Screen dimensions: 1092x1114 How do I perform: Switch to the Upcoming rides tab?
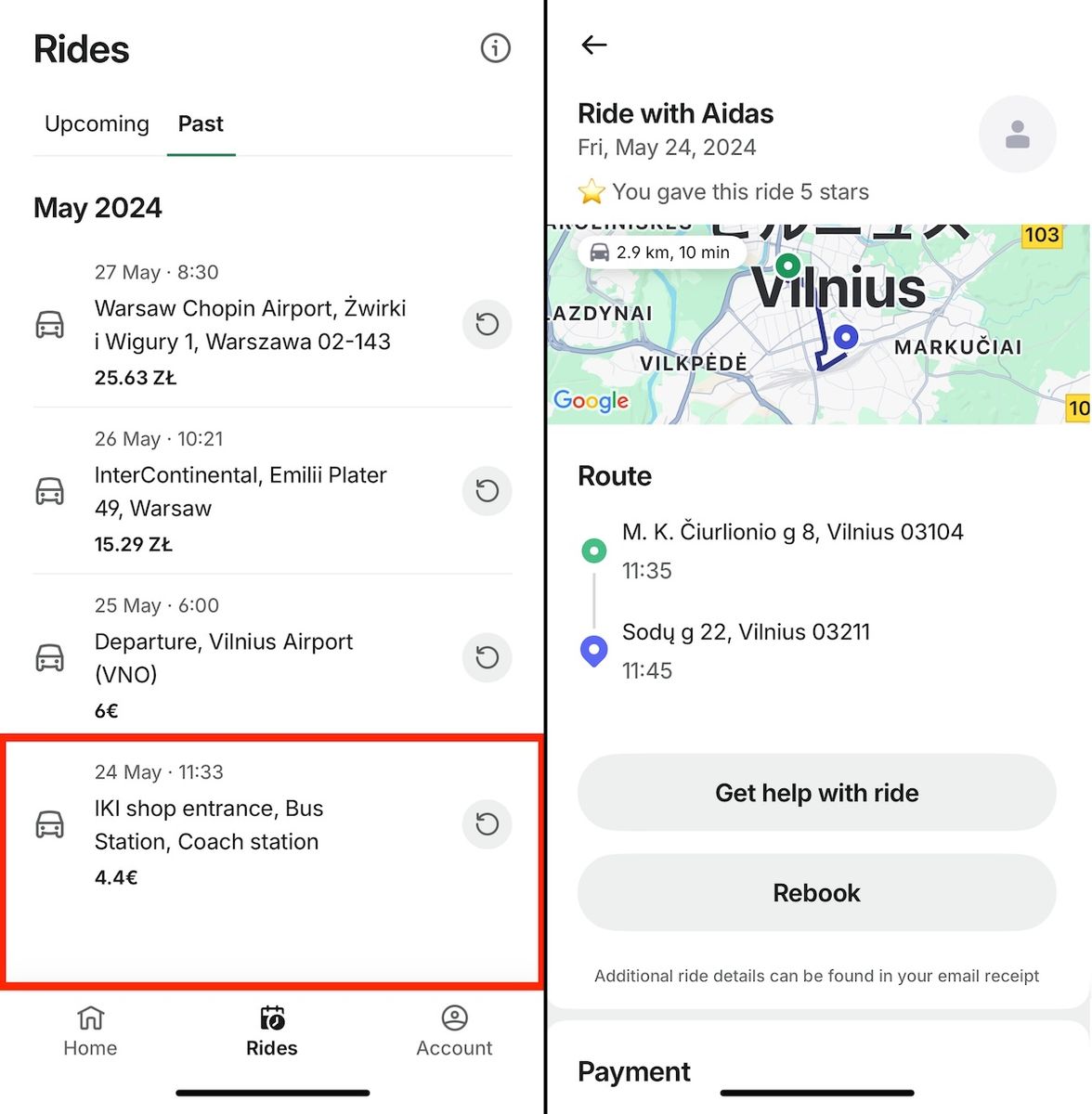click(97, 123)
